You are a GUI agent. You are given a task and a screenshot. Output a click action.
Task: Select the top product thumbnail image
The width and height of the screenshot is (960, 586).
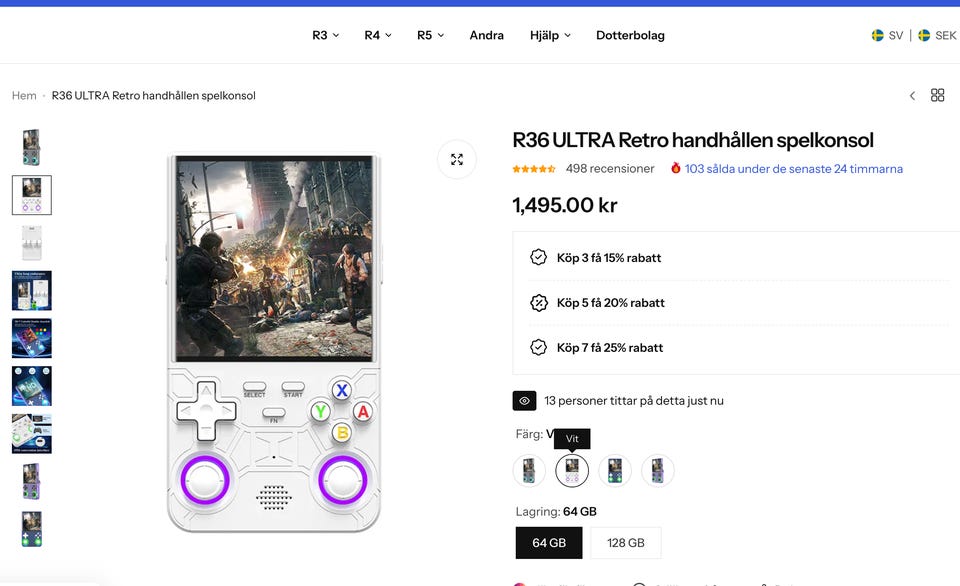pos(31,147)
